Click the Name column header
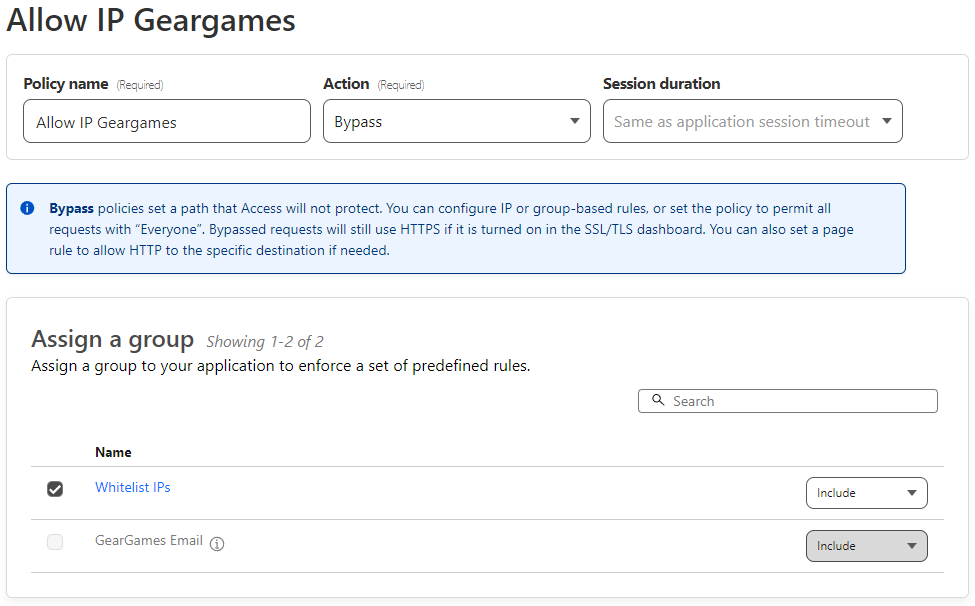 (x=113, y=452)
